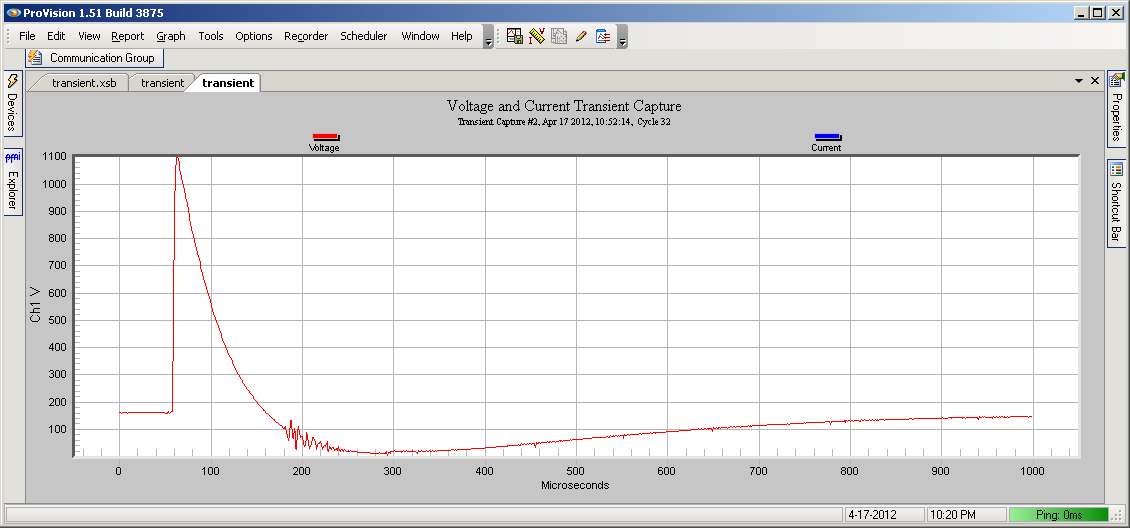Click the toolbar drag handle before File
Screen dimensions: 1130x528
click(x=8, y=37)
